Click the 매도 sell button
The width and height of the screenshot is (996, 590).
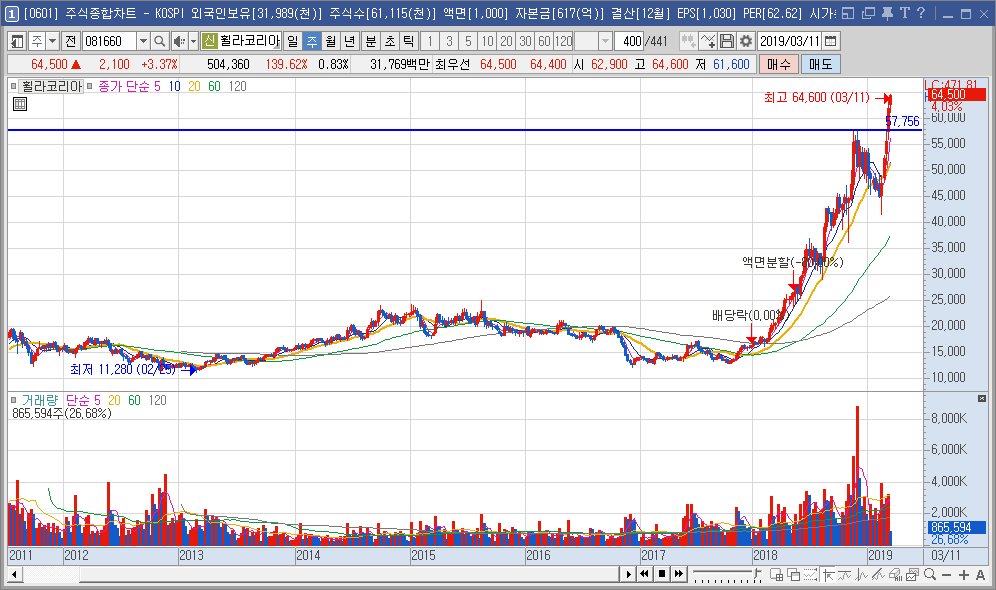[x=821, y=64]
